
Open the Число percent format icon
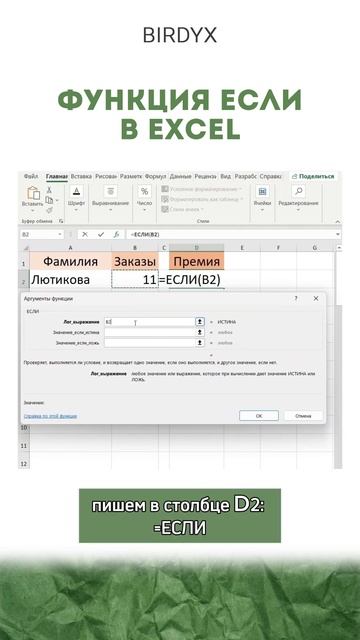click(144, 191)
